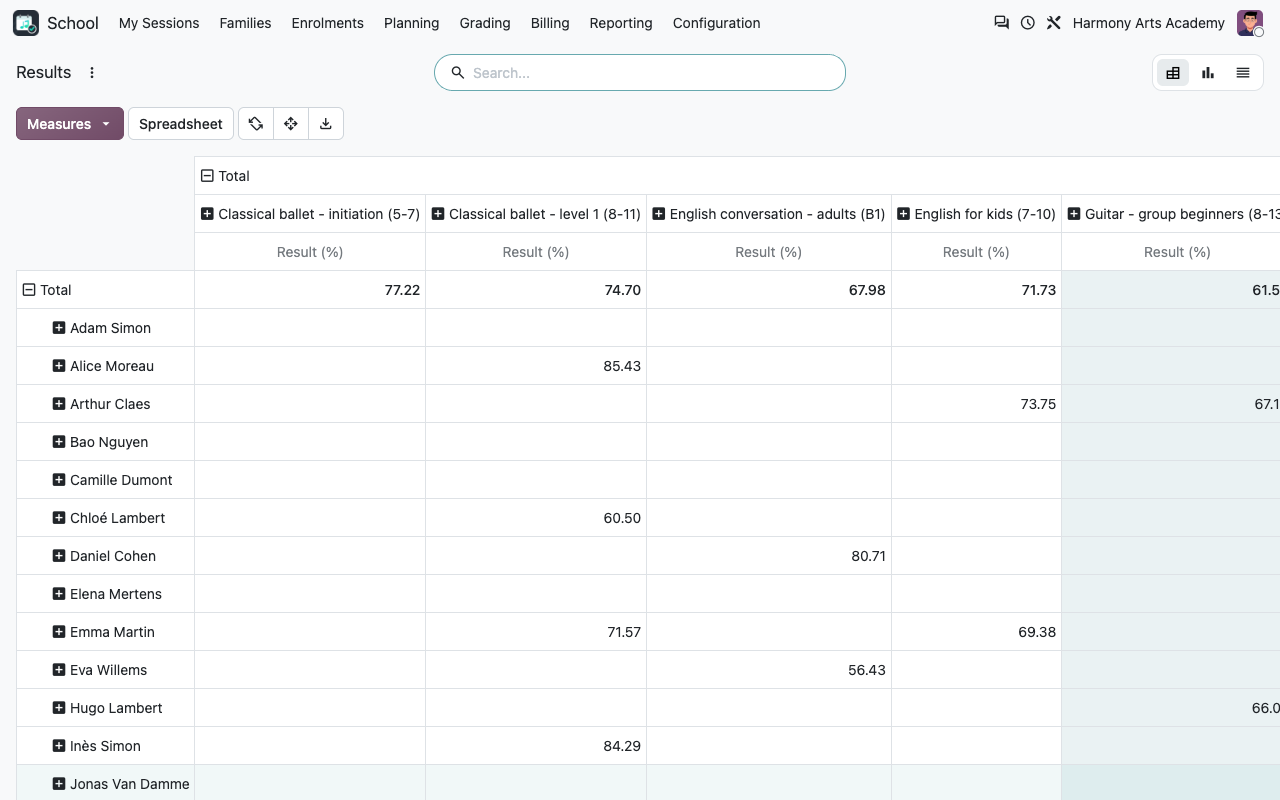This screenshot has width=1280, height=800.
Task: Switch to pivot view
Action: point(1173,73)
